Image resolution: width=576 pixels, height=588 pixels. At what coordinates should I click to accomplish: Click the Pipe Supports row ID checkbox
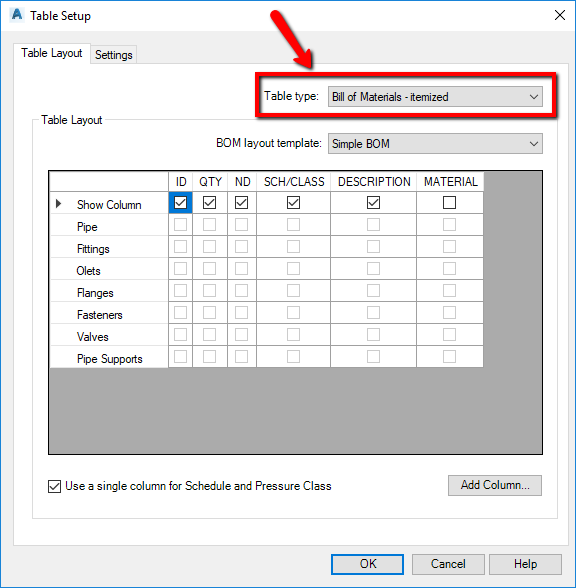coord(180,356)
